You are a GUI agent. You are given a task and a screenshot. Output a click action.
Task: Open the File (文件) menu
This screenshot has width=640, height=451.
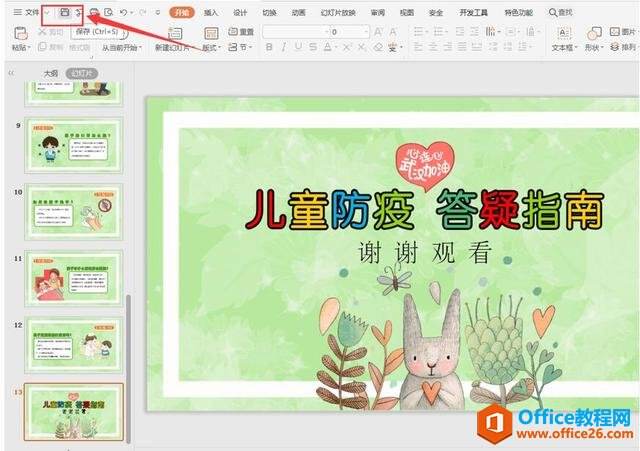27,12
